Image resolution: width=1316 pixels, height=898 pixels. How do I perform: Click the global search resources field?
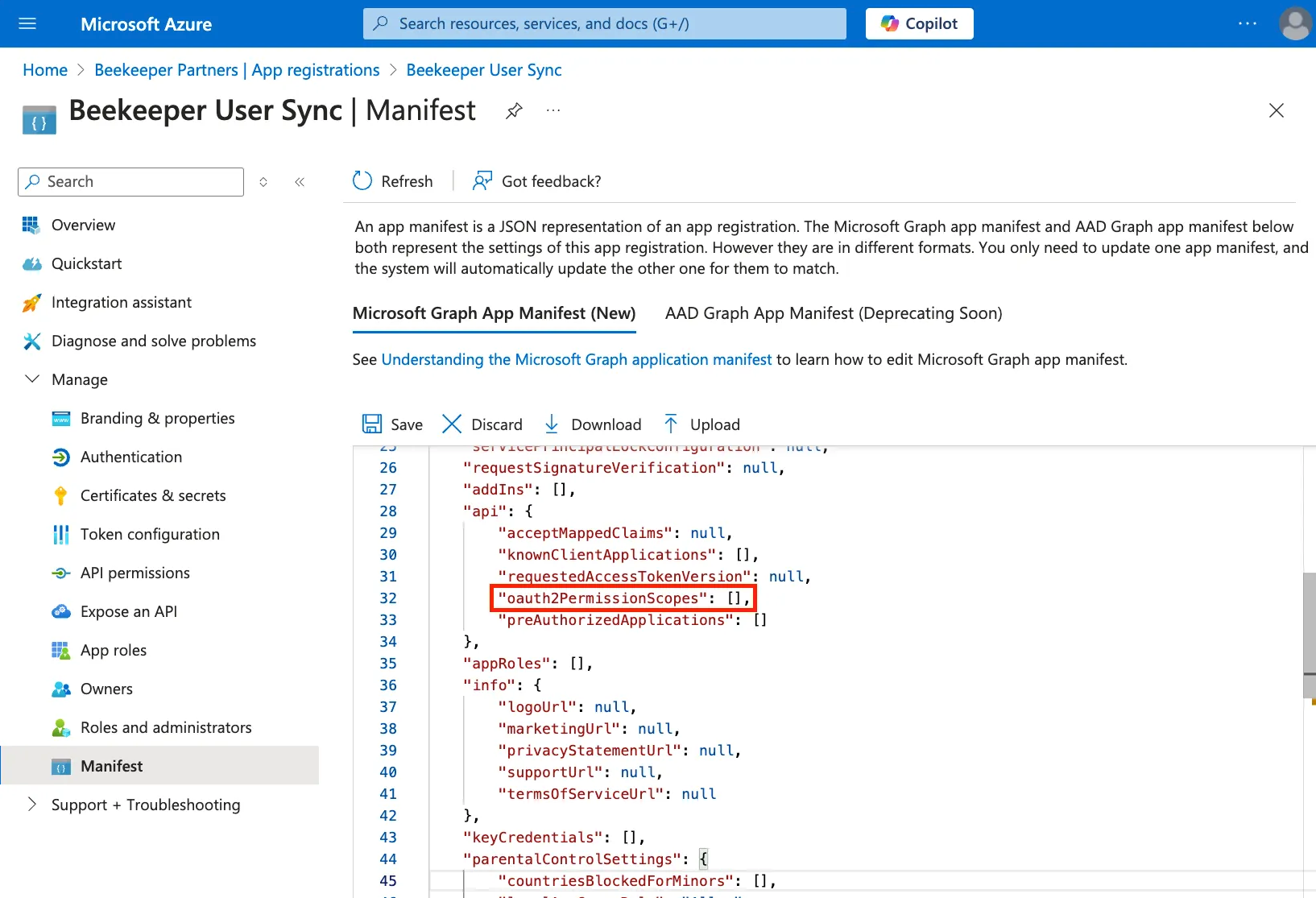[x=605, y=23]
